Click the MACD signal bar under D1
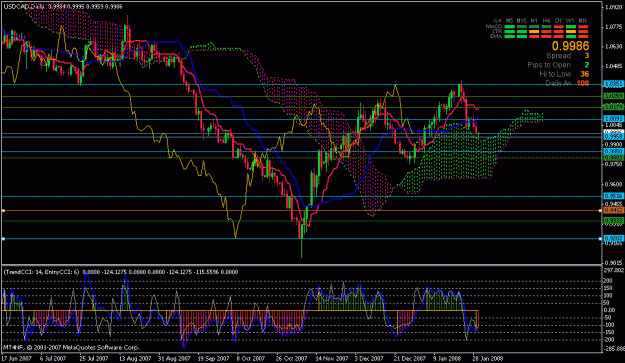625x363 pixels. 559,27
